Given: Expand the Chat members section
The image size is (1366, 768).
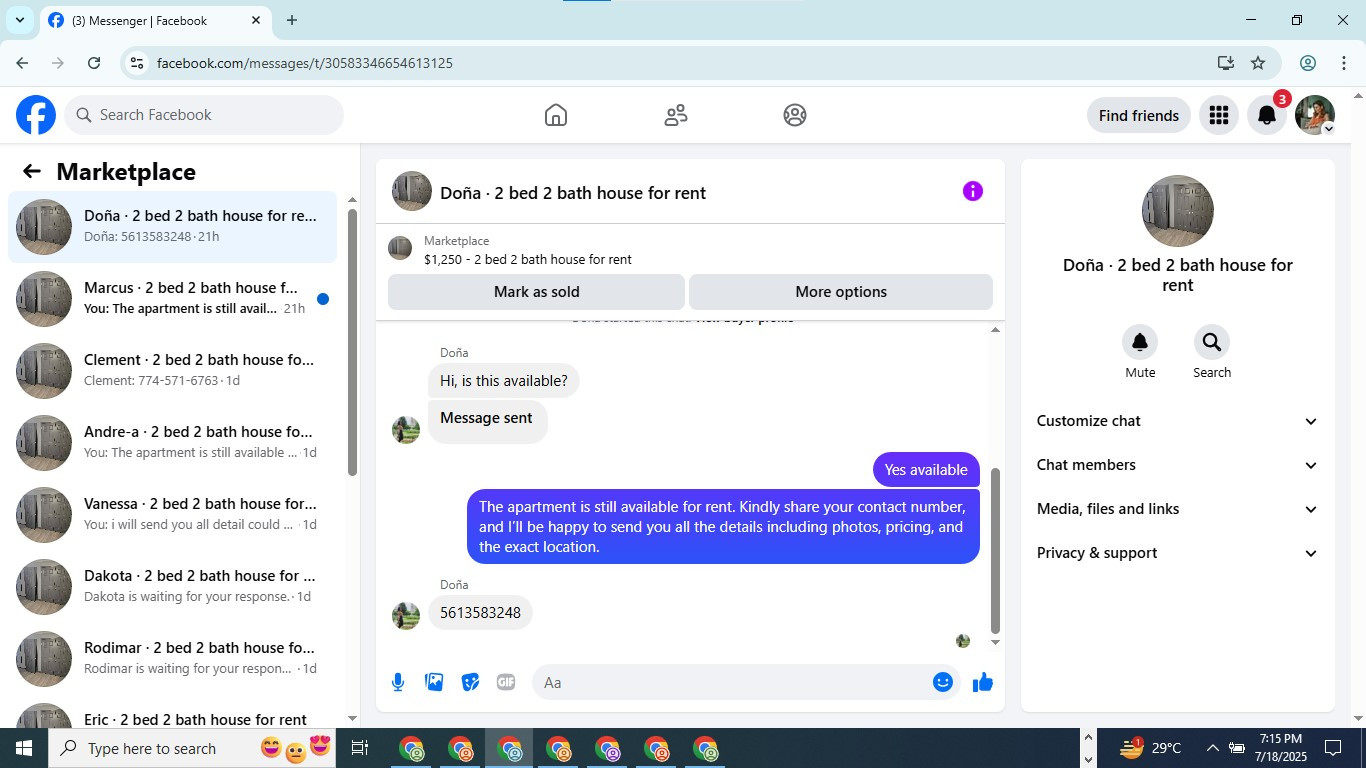Looking at the screenshot, I should 1177,465.
